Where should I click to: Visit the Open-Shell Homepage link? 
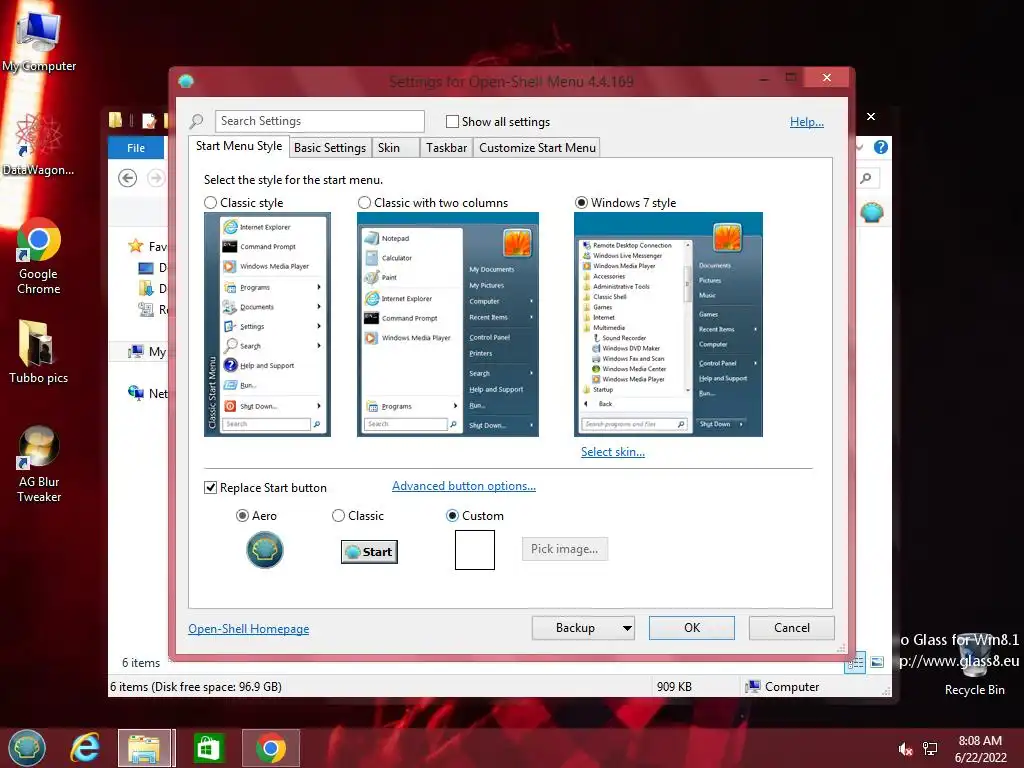tap(248, 629)
